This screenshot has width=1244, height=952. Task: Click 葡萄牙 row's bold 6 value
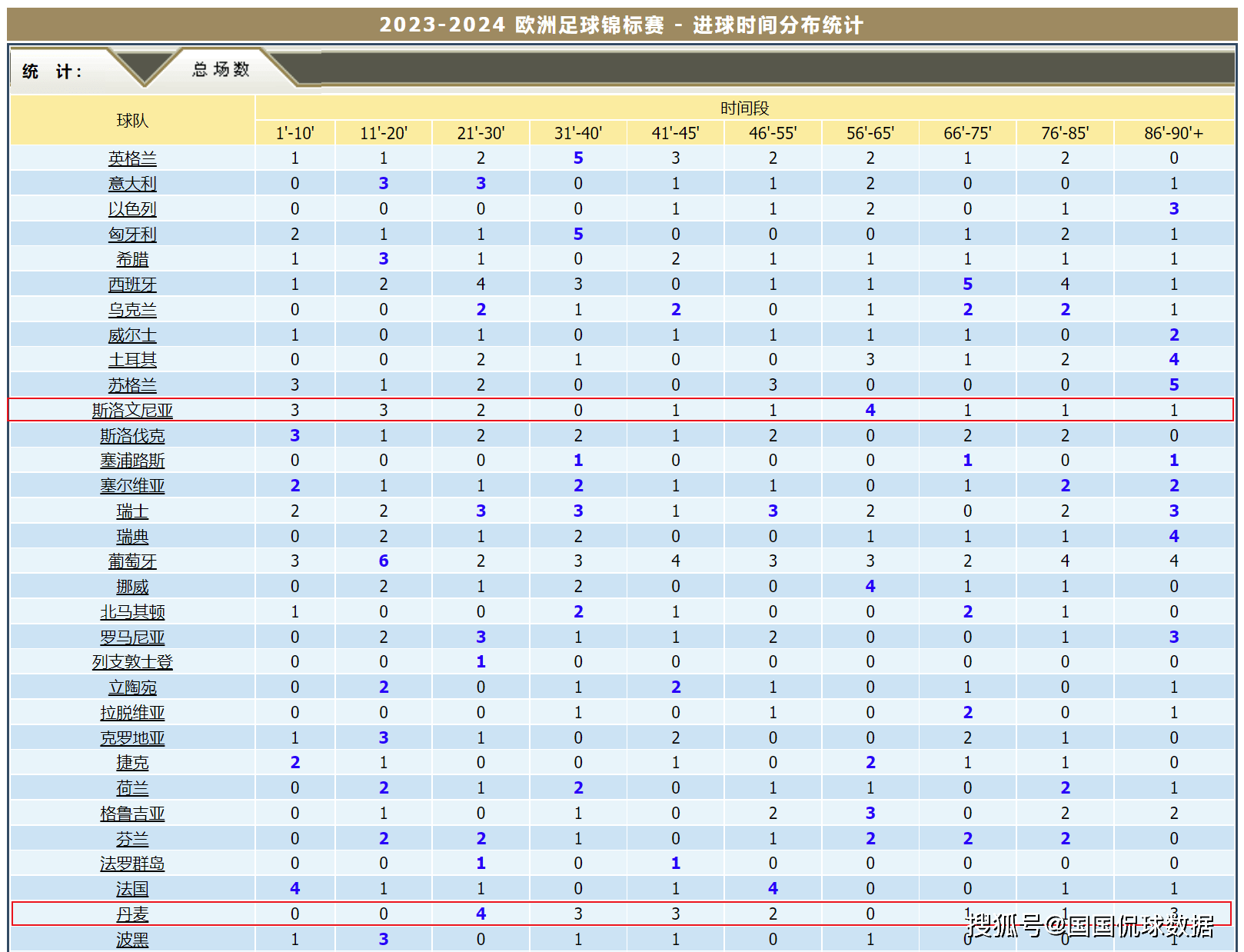pyautogui.click(x=384, y=561)
